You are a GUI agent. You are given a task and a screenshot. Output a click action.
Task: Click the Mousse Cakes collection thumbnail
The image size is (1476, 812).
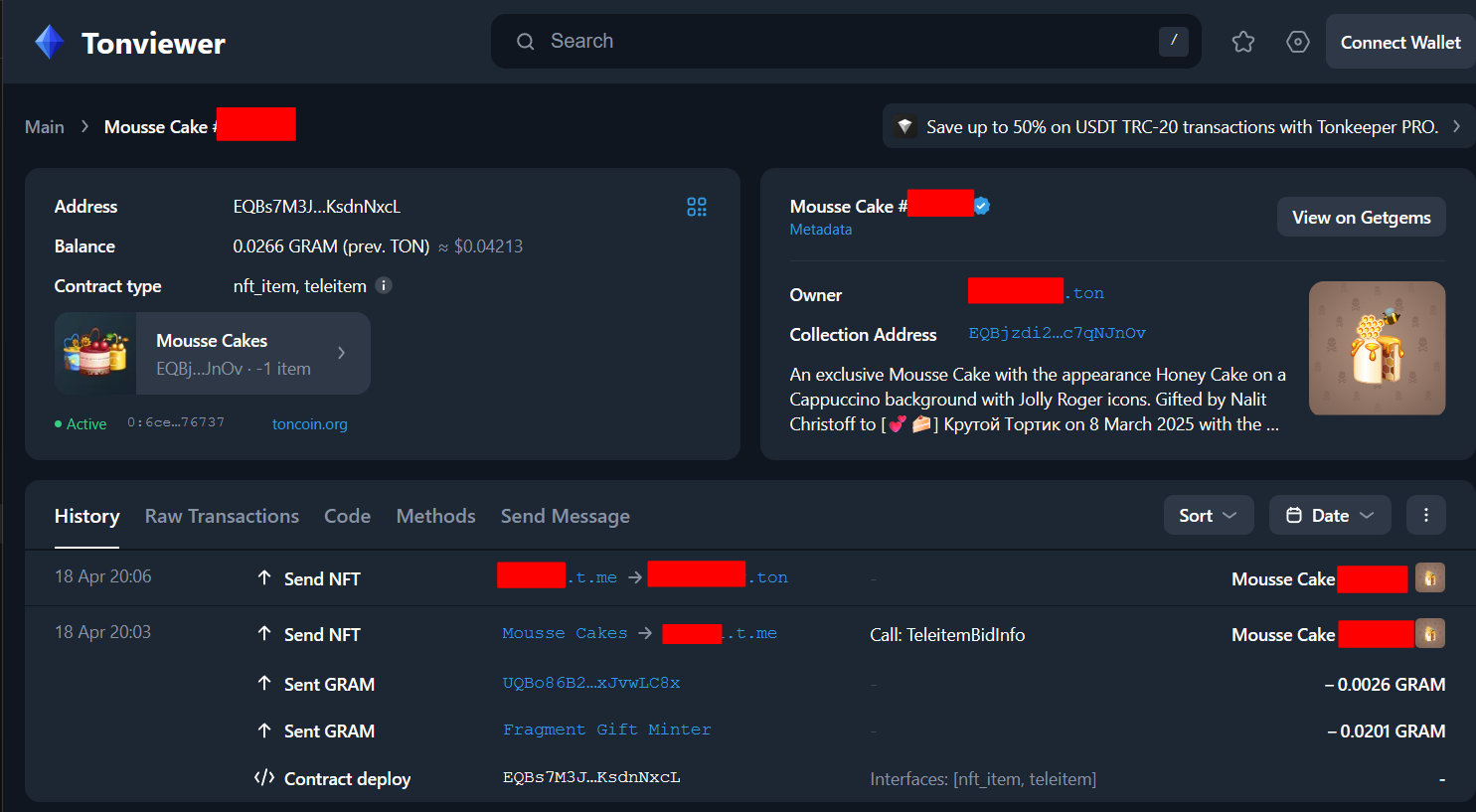95,354
